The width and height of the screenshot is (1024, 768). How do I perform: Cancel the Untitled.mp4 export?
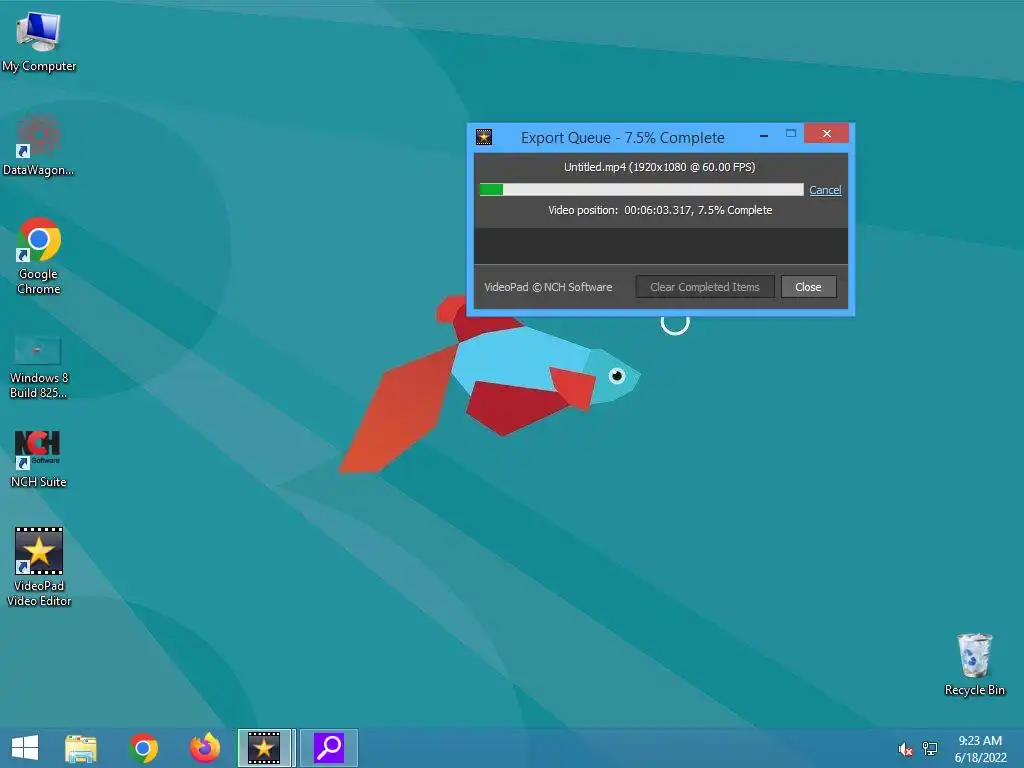point(825,190)
